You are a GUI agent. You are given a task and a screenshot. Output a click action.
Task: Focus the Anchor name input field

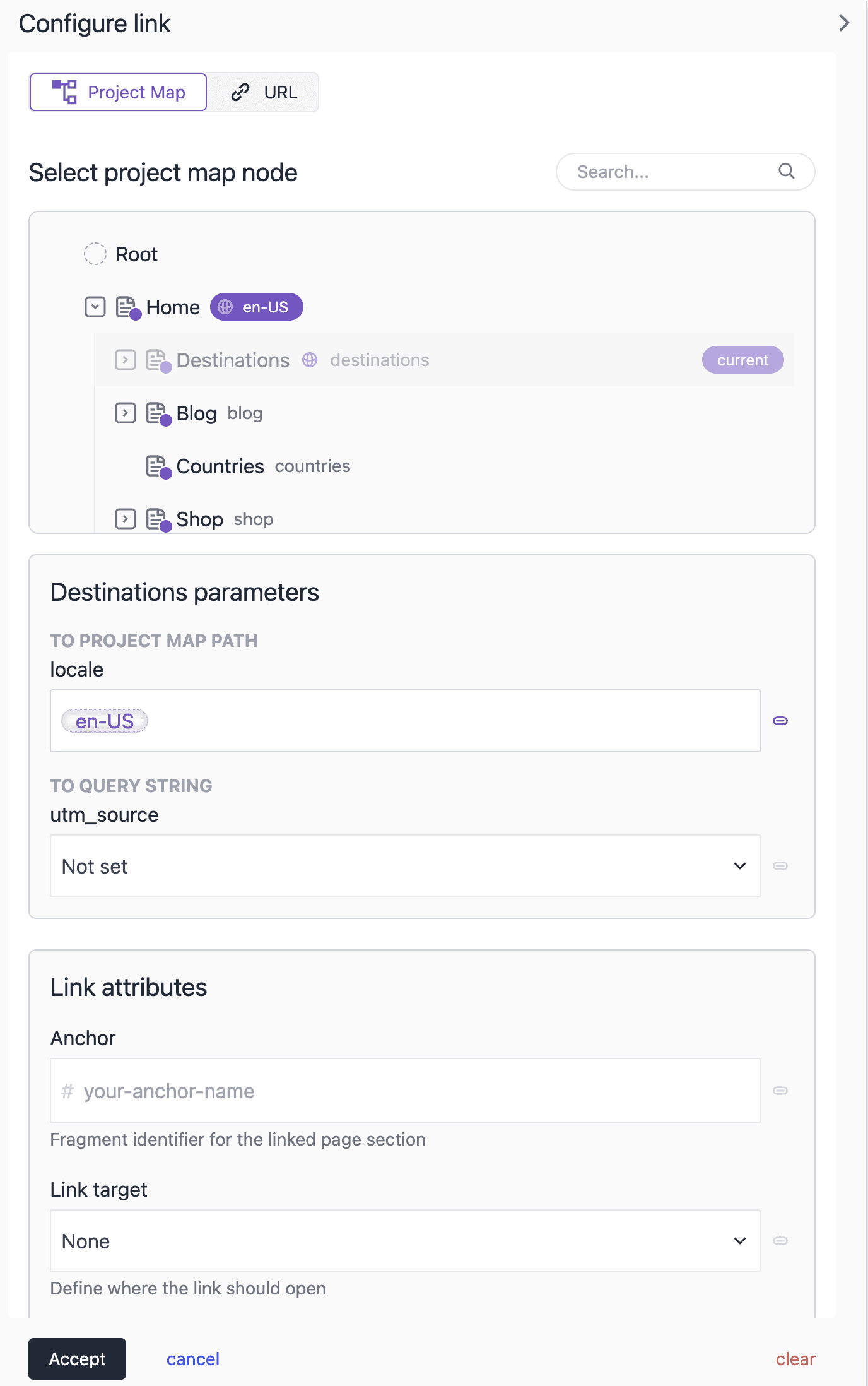point(406,1091)
